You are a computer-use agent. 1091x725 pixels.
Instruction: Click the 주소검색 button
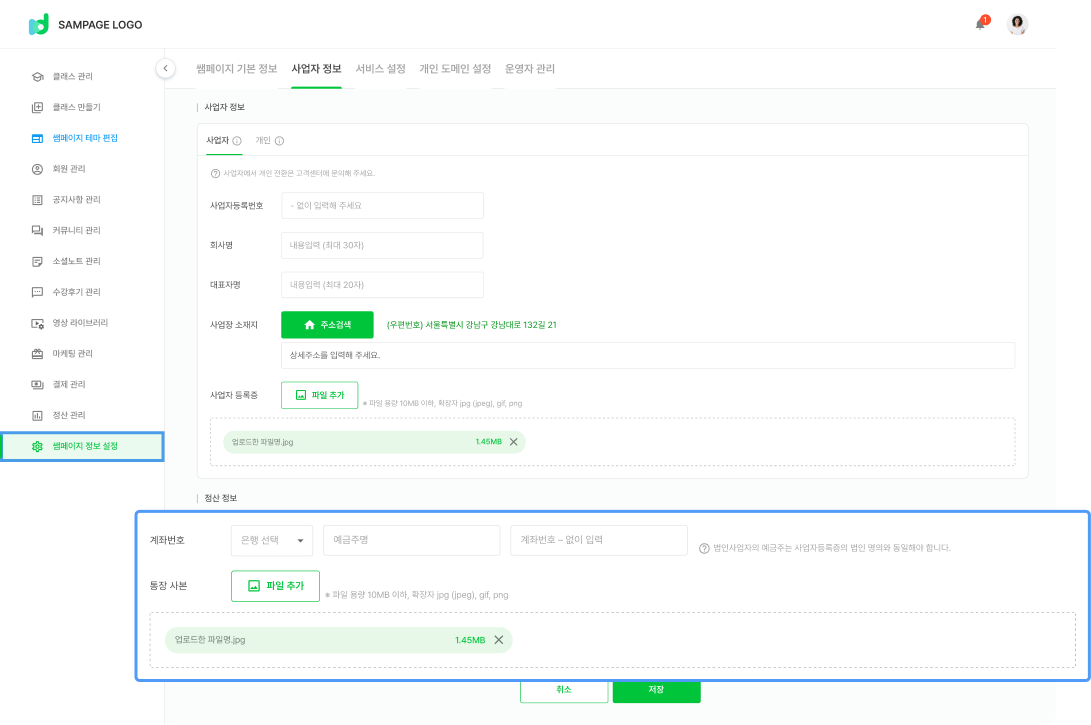click(327, 325)
